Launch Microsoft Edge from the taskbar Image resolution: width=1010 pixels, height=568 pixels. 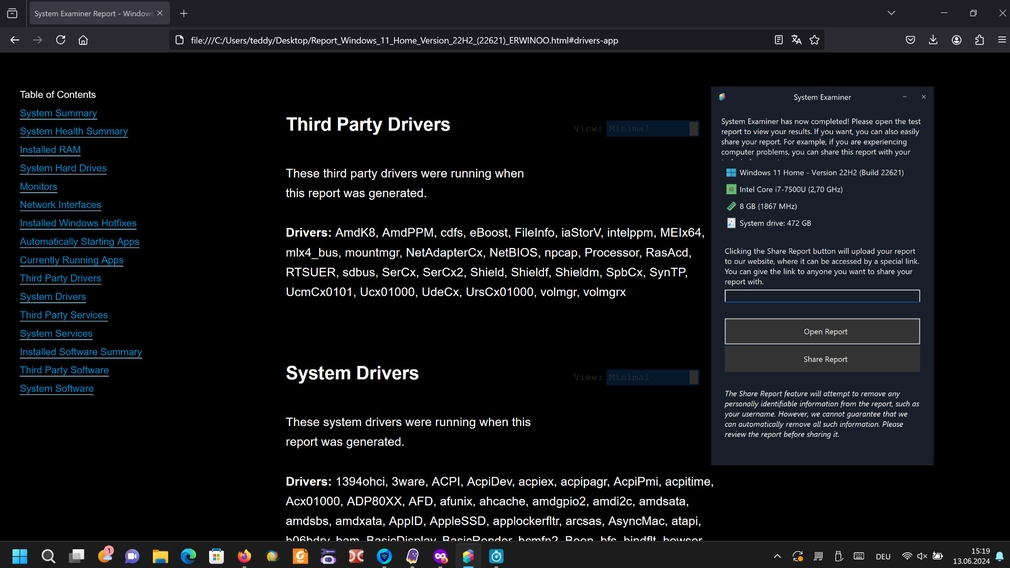click(188, 556)
